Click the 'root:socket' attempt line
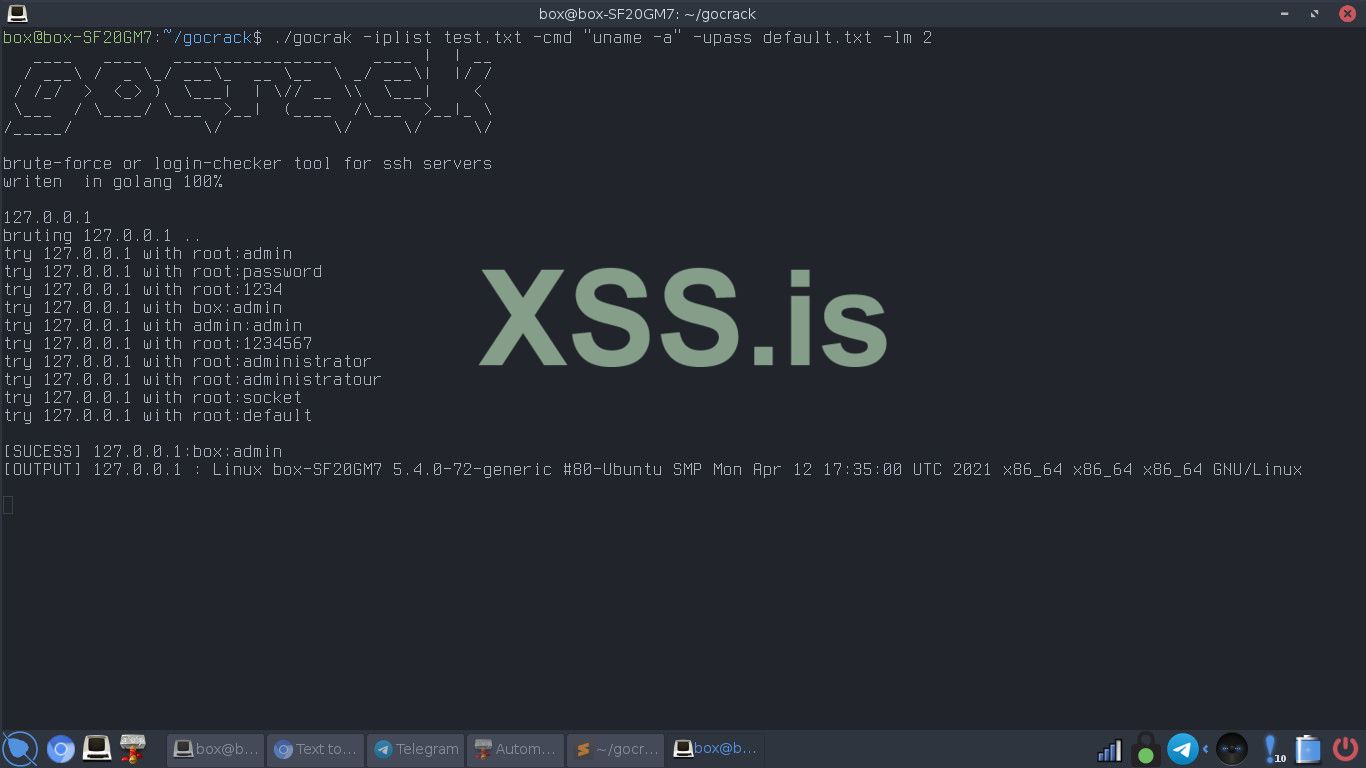 (x=153, y=398)
